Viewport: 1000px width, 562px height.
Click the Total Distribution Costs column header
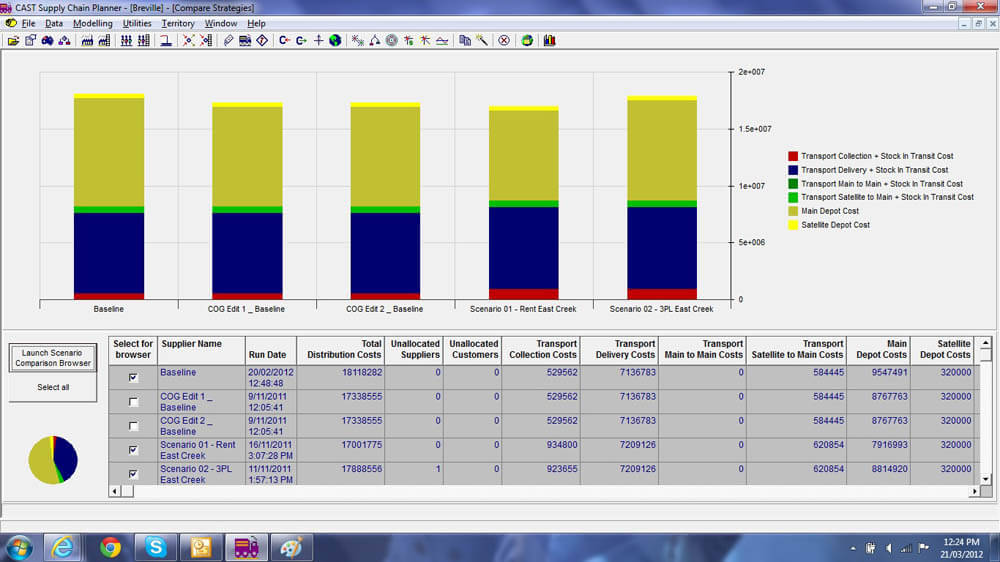pyautogui.click(x=343, y=349)
